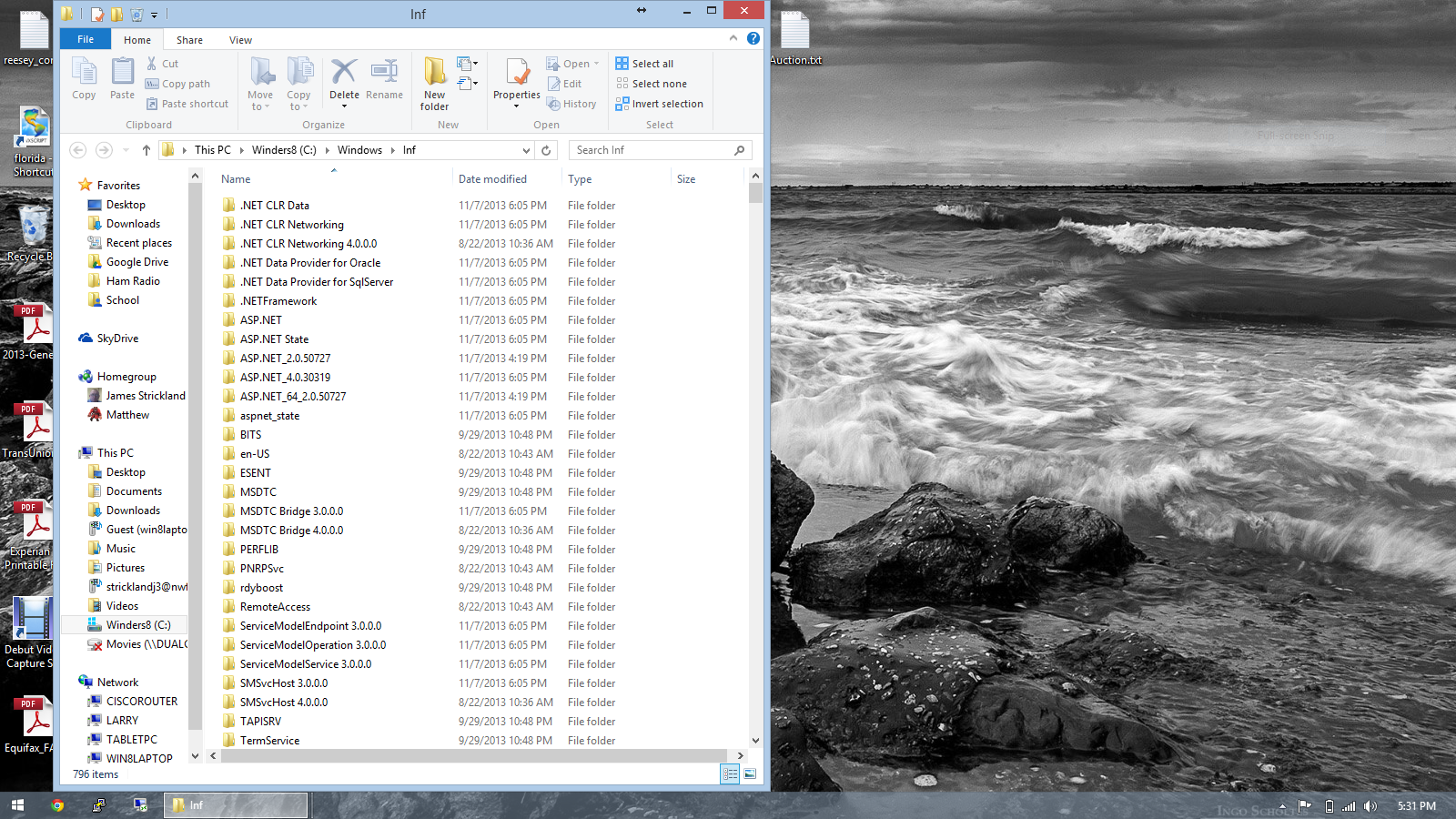Click Select all in the ribbon
Image resolution: width=1456 pixels, height=819 pixels.
(644, 64)
